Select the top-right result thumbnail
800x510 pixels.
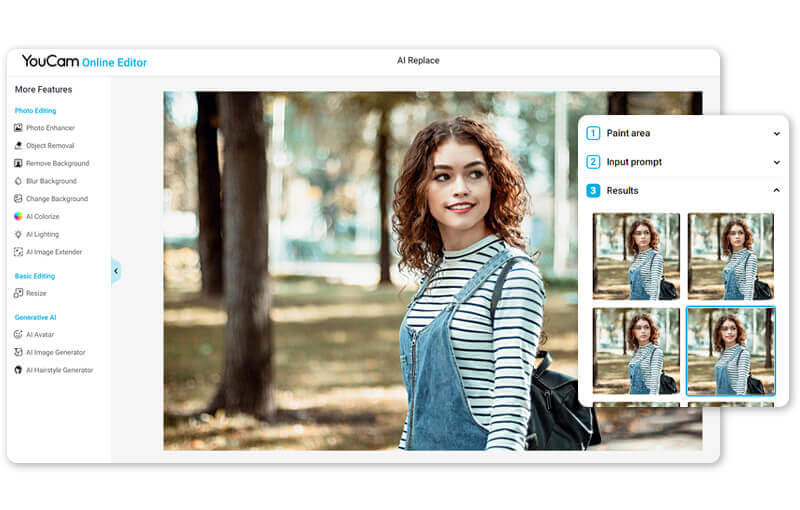[730, 256]
